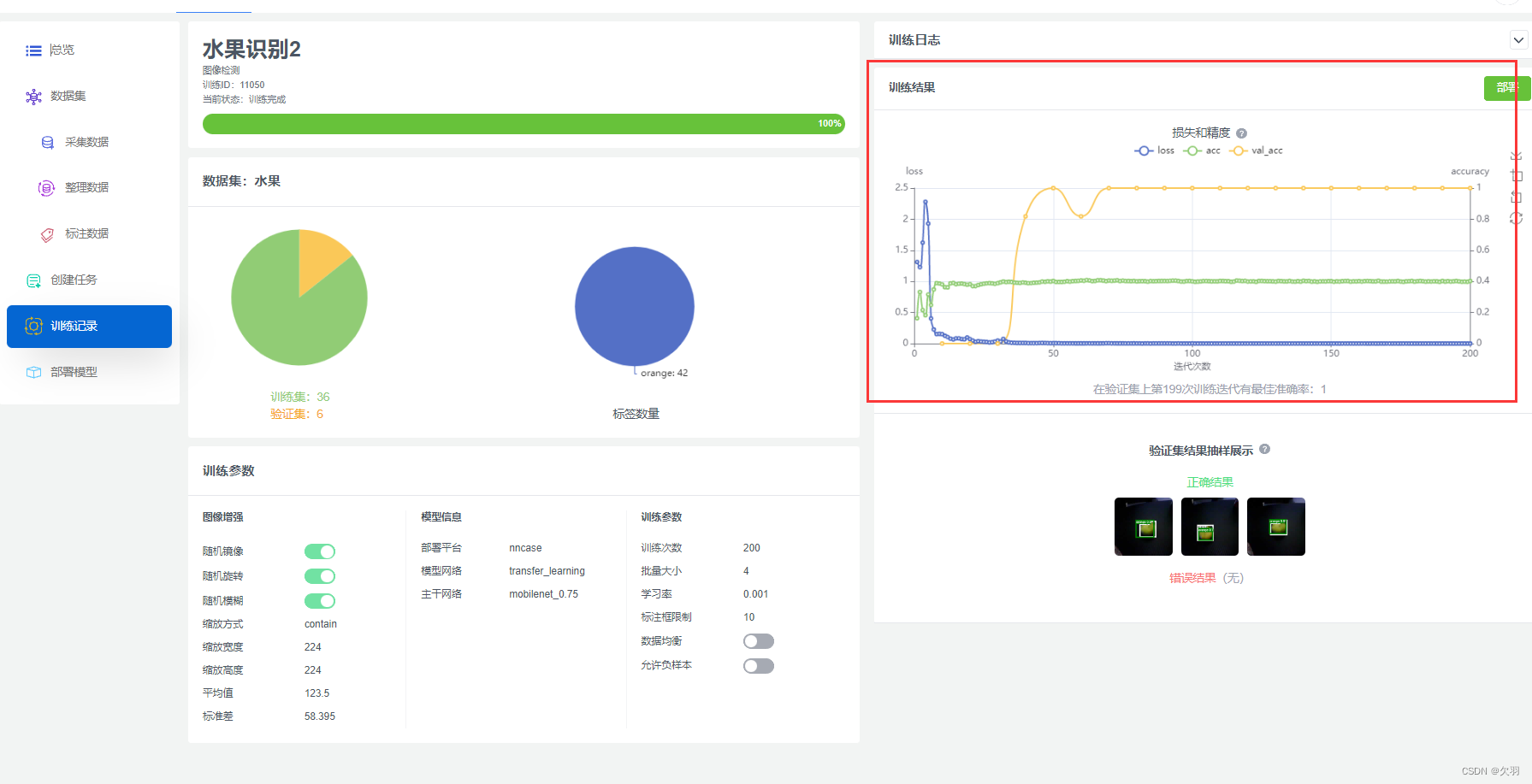Viewport: 1532px width, 784px height.
Task: Click the 正确结果 label
Action: click(x=1210, y=482)
